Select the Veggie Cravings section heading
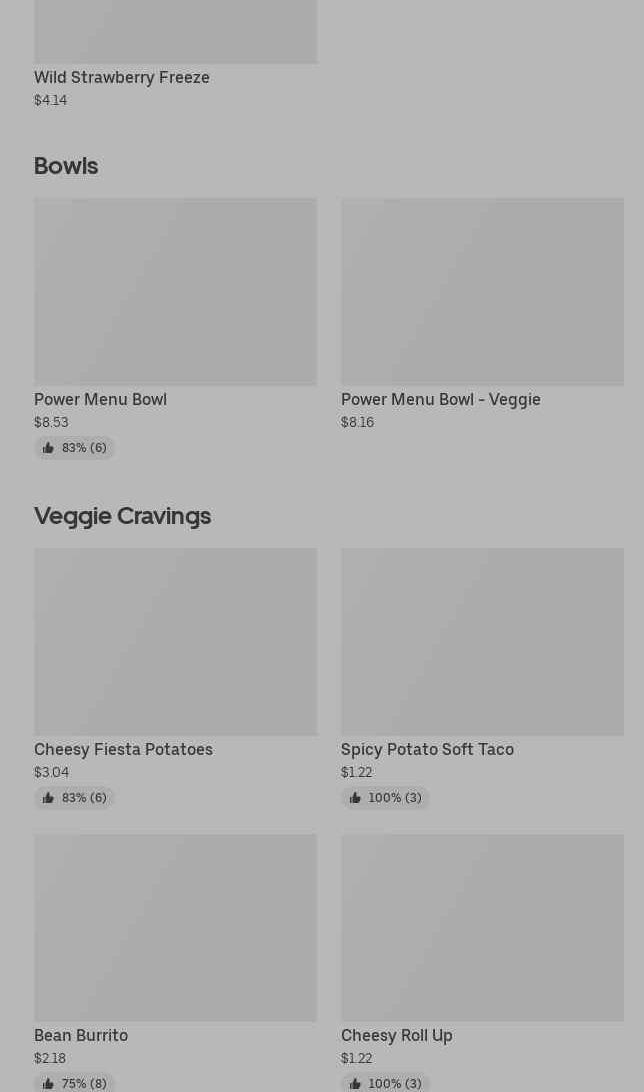The image size is (644, 1092). [122, 515]
